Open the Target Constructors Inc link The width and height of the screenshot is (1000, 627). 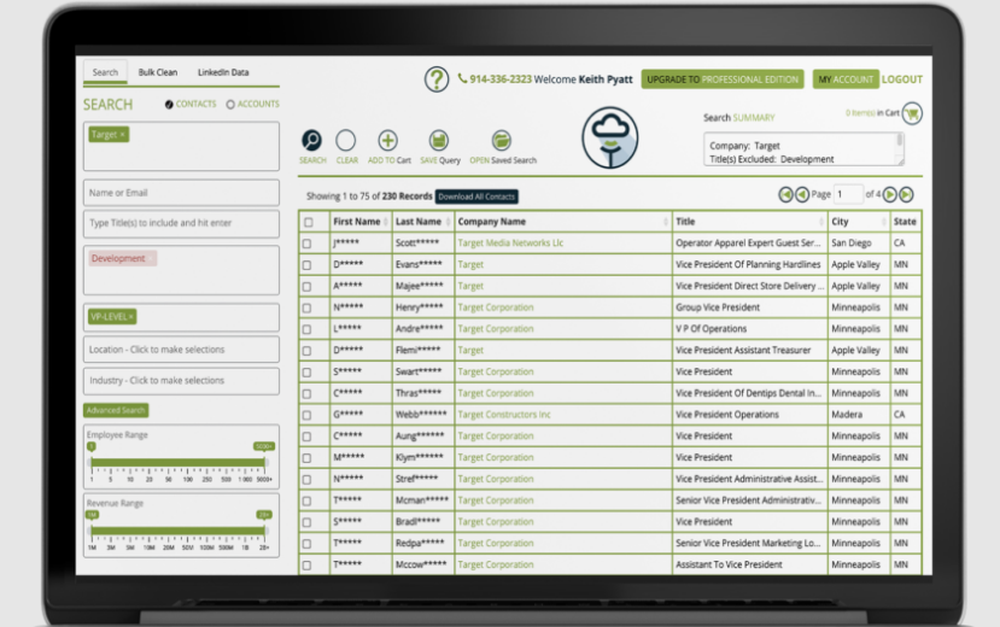pyautogui.click(x=504, y=415)
